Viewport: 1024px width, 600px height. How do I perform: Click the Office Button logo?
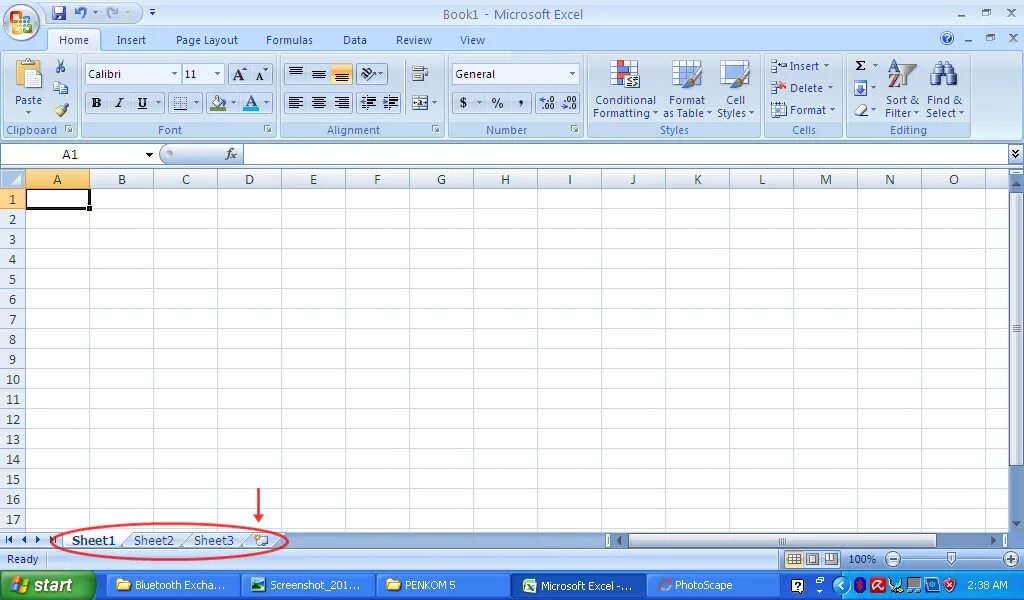21,24
